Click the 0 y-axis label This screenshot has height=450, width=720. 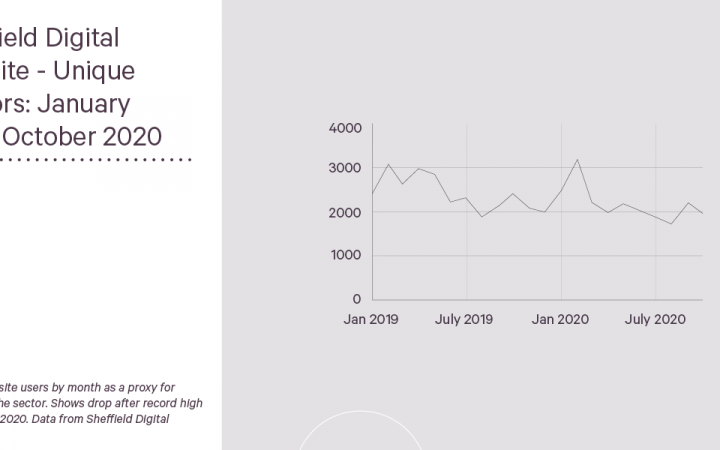[x=357, y=299]
